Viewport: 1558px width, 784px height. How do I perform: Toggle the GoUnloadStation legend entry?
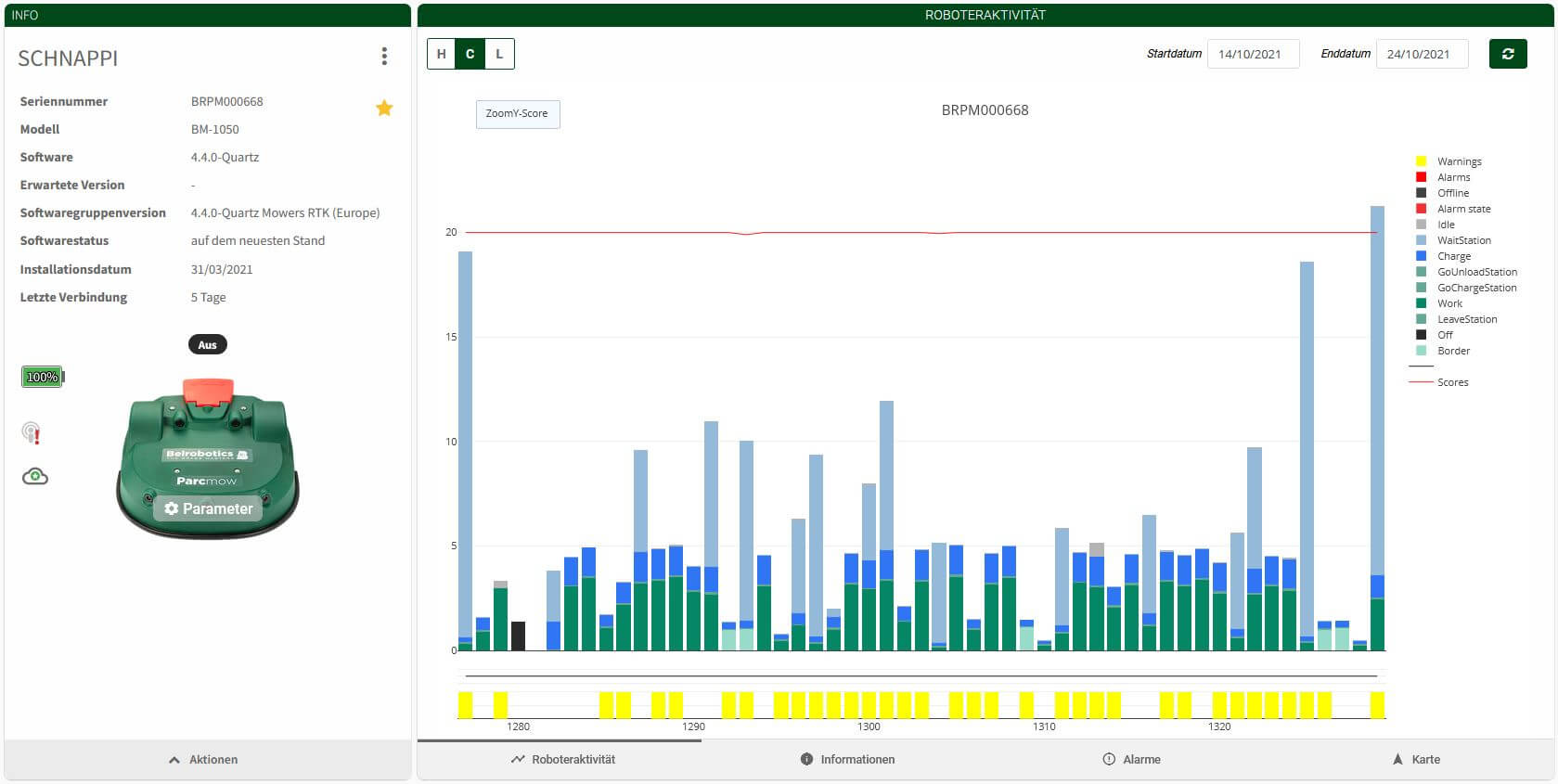tap(1466, 272)
